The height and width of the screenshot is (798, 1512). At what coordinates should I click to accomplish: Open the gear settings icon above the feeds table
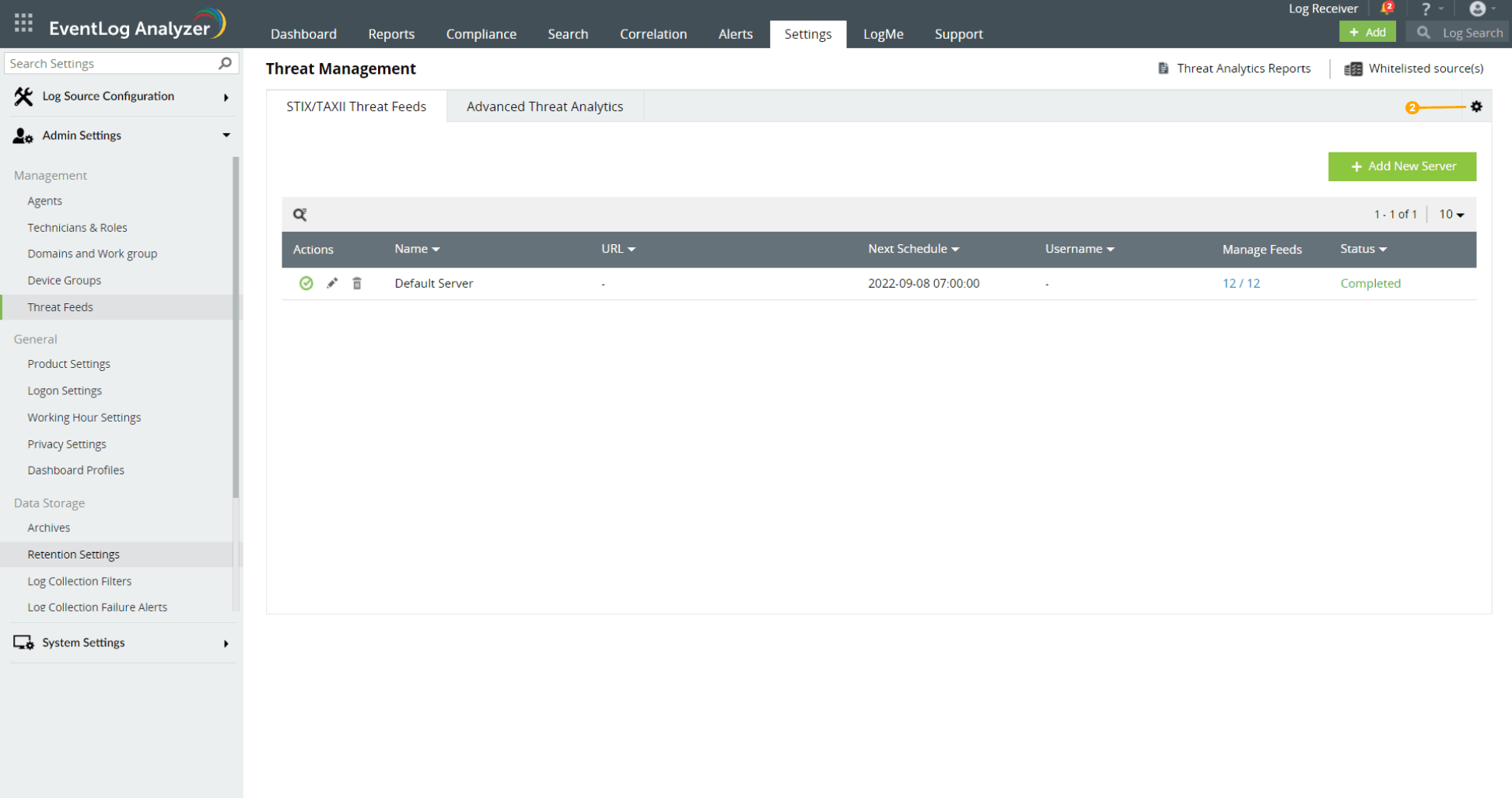click(1476, 107)
